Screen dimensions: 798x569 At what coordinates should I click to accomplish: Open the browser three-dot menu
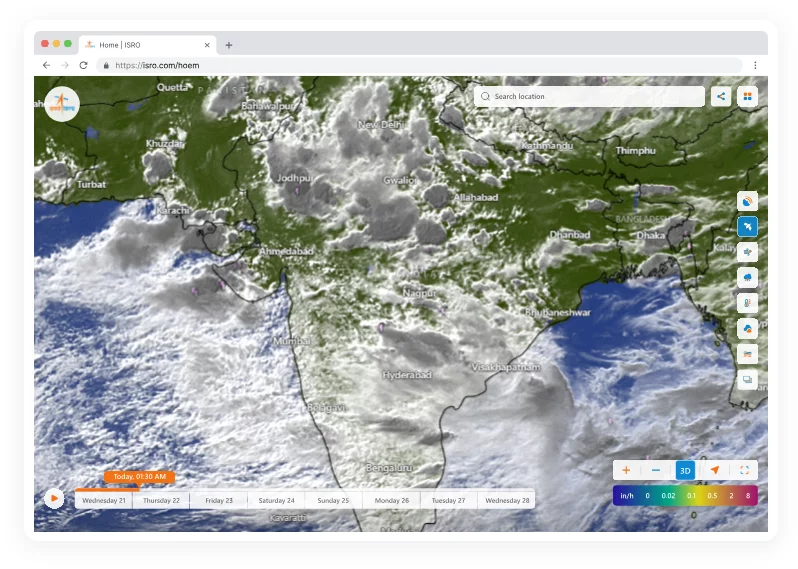click(x=755, y=65)
